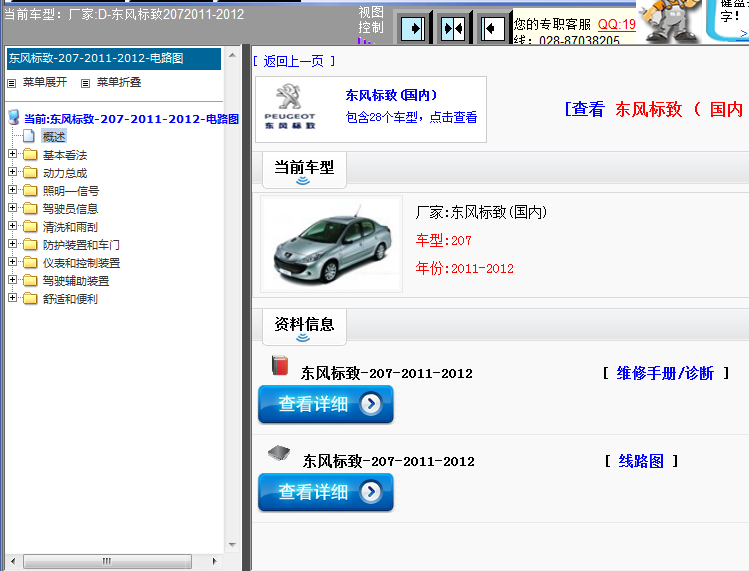The height and width of the screenshot is (571, 749).
Task: Click the mechanic mascot image in the header
Action: pos(670,22)
